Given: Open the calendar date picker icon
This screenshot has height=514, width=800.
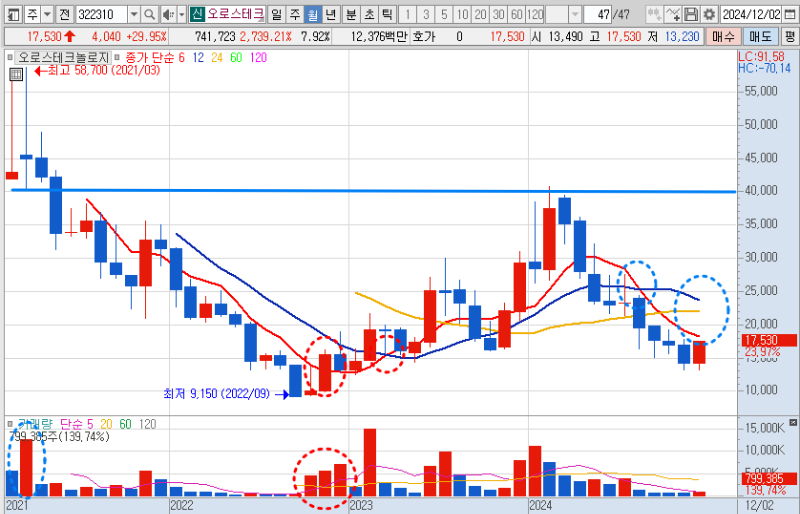Looking at the screenshot, I should (789, 14).
